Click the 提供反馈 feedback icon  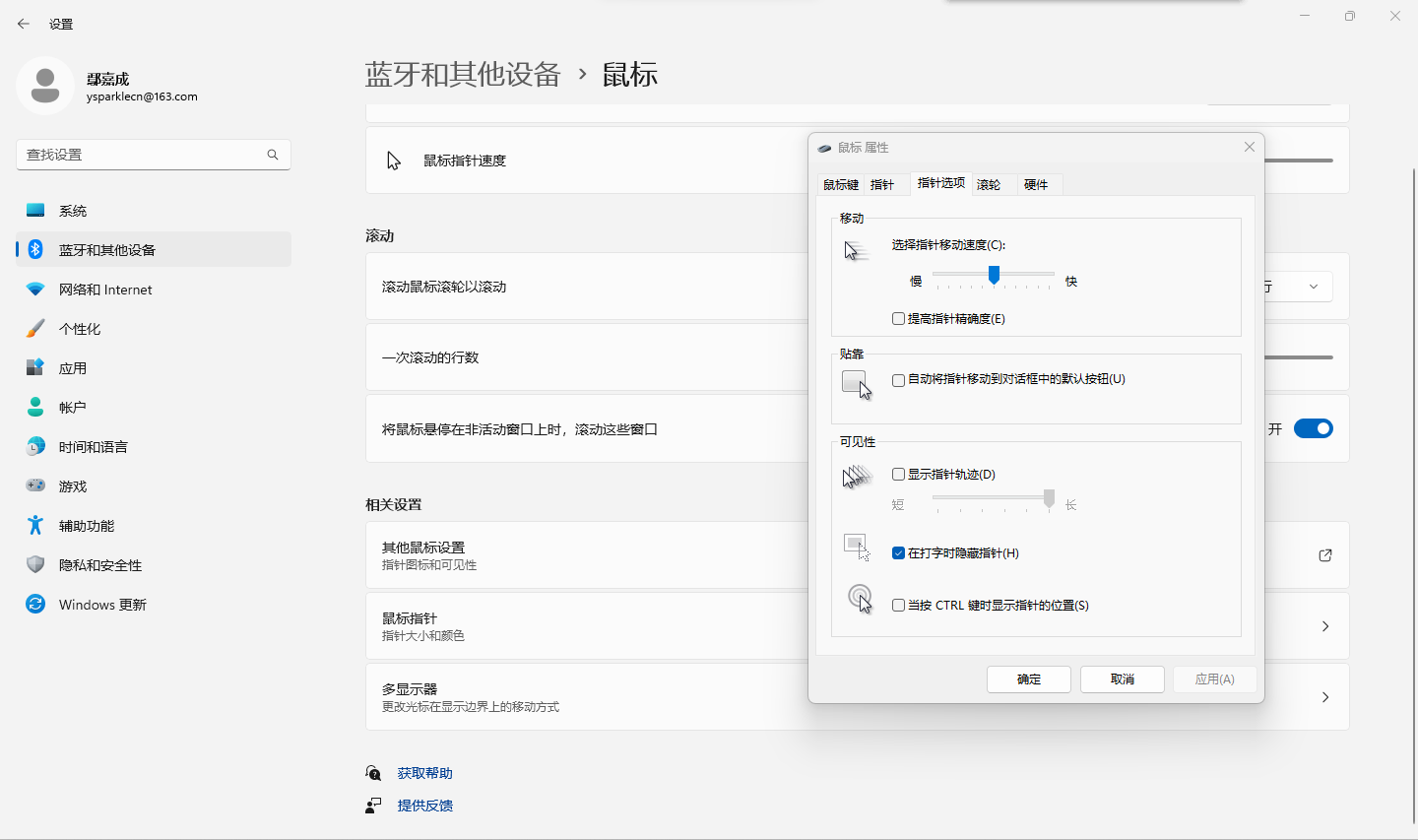point(373,806)
